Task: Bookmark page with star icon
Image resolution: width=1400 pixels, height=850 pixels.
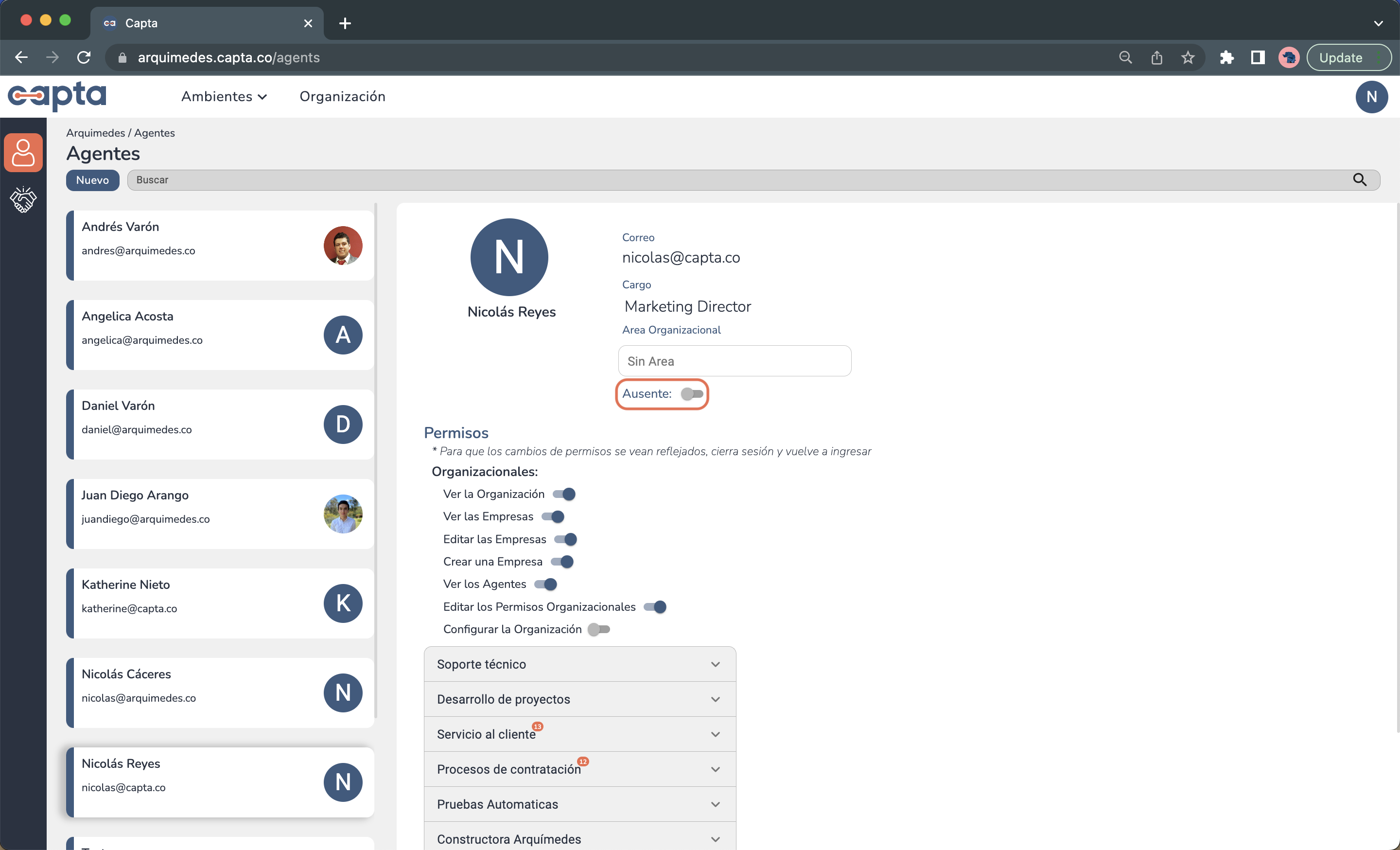Action: tap(1188, 57)
